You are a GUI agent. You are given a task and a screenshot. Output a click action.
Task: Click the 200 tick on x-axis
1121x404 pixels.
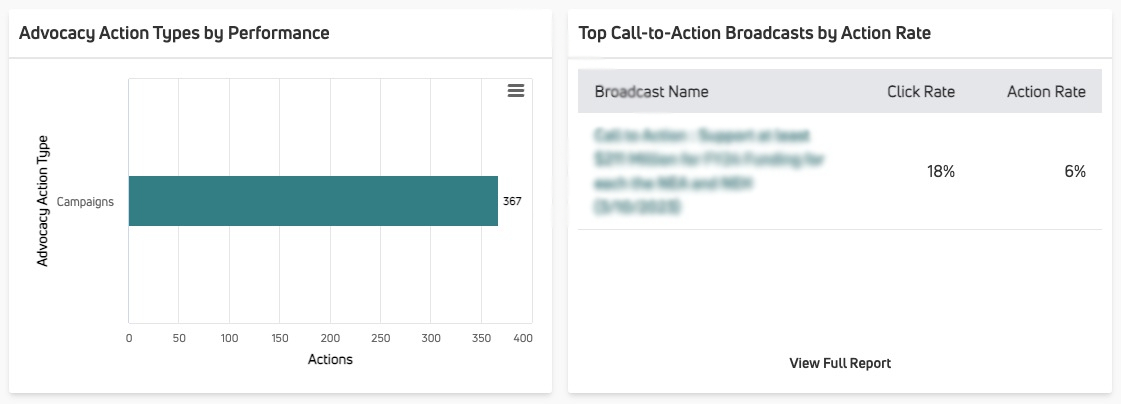pyautogui.click(x=330, y=338)
